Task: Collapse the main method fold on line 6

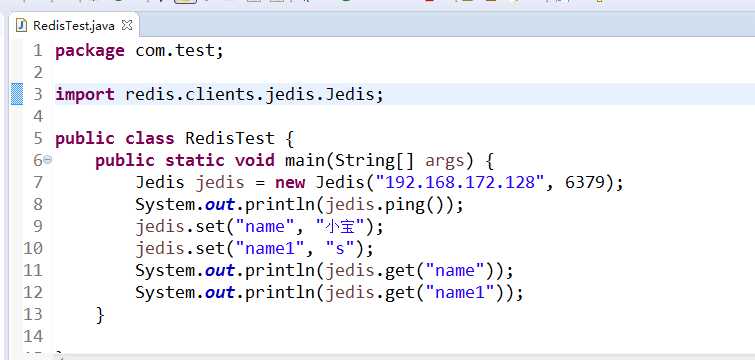Action: tap(47, 160)
